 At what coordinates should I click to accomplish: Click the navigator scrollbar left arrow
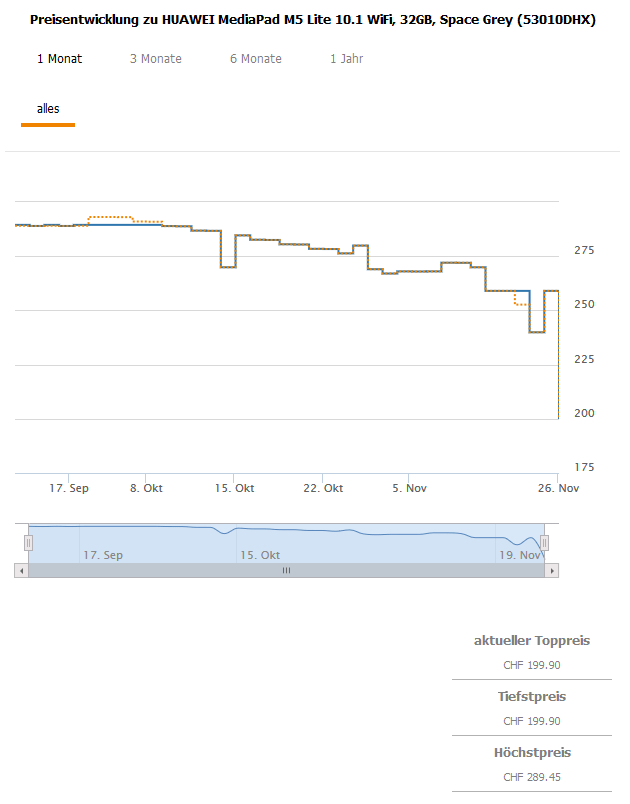tap(21, 570)
